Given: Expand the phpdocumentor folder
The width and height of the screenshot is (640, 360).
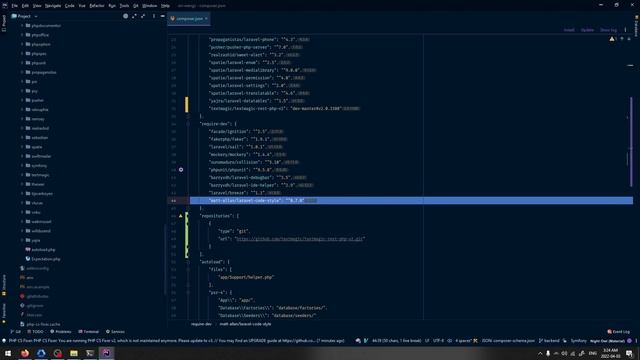Looking at the screenshot, I should click(x=22, y=25).
